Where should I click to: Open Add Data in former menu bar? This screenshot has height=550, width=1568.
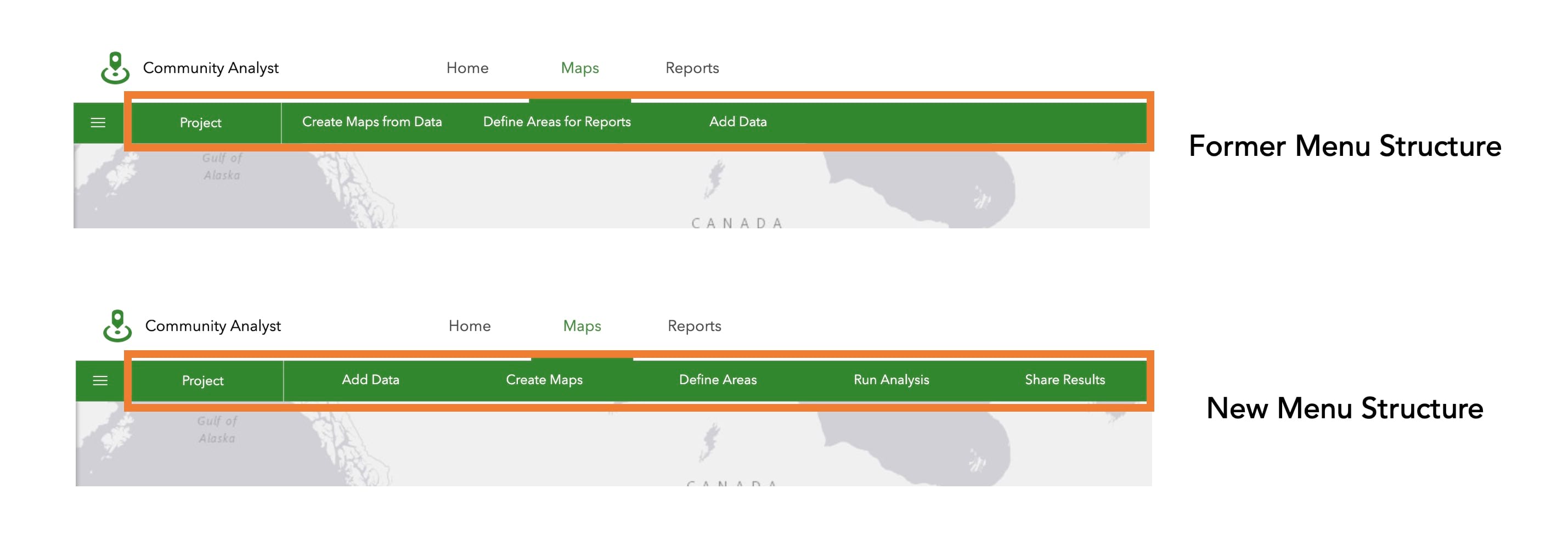click(738, 122)
